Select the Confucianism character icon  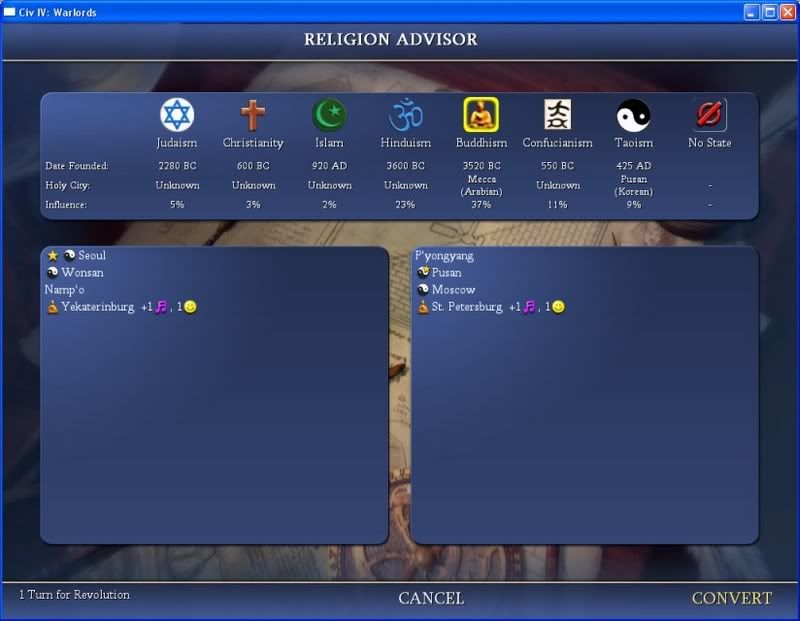(x=557, y=115)
